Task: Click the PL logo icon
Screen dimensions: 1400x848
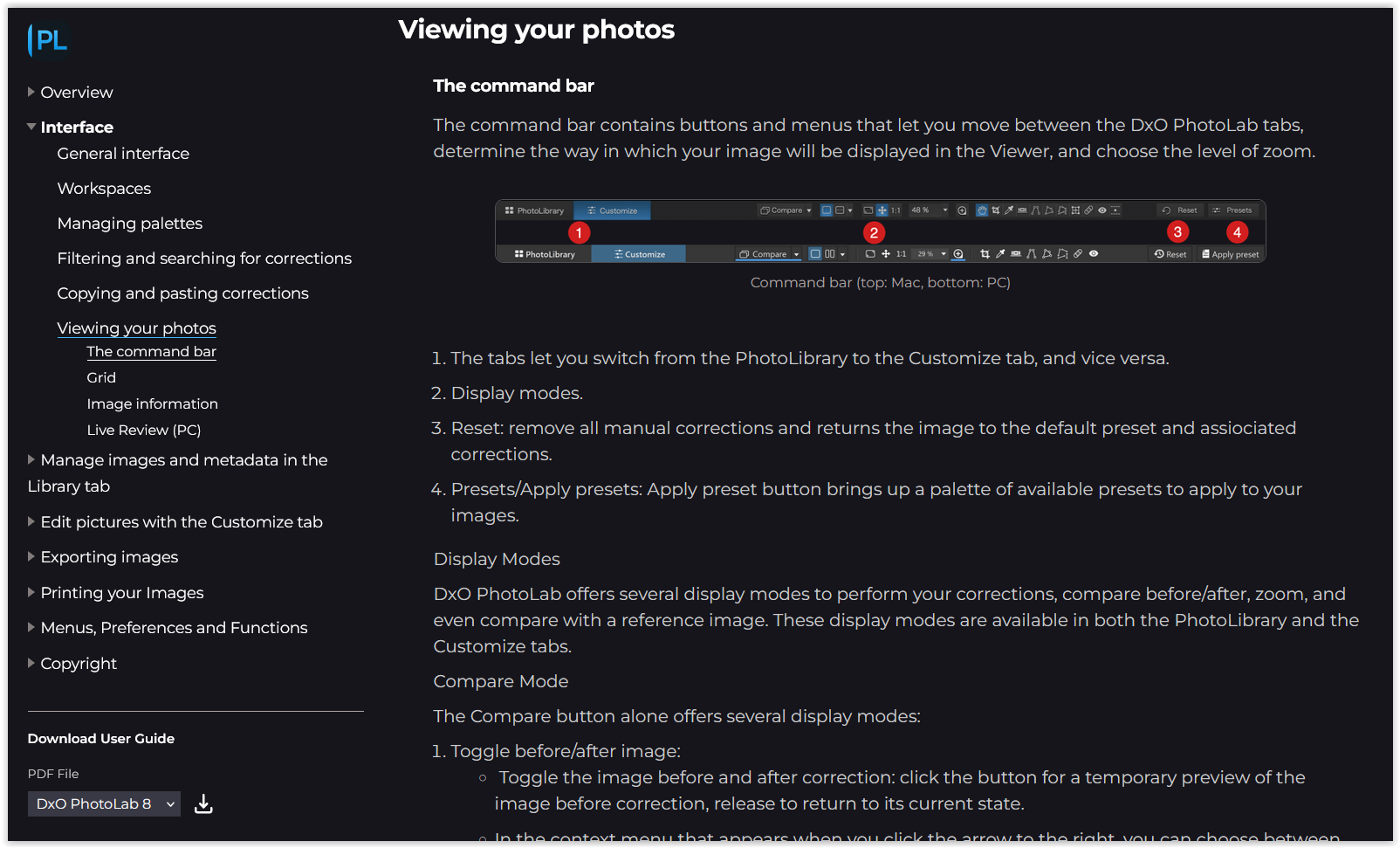Action: pos(47,40)
